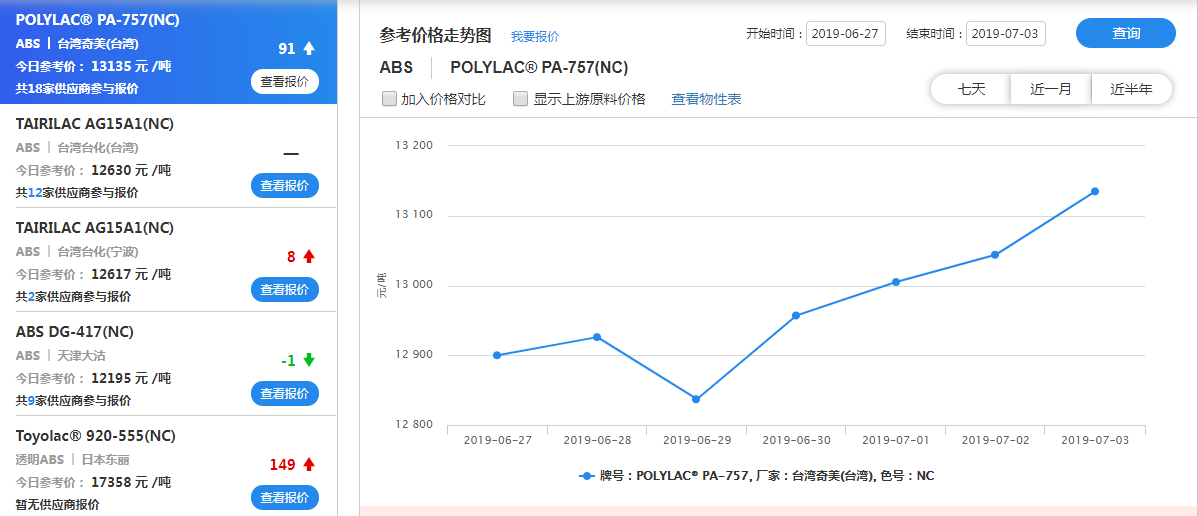The height and width of the screenshot is (516, 1198).
Task: Click the chart data point for 2019-07-02
Action: point(995,255)
